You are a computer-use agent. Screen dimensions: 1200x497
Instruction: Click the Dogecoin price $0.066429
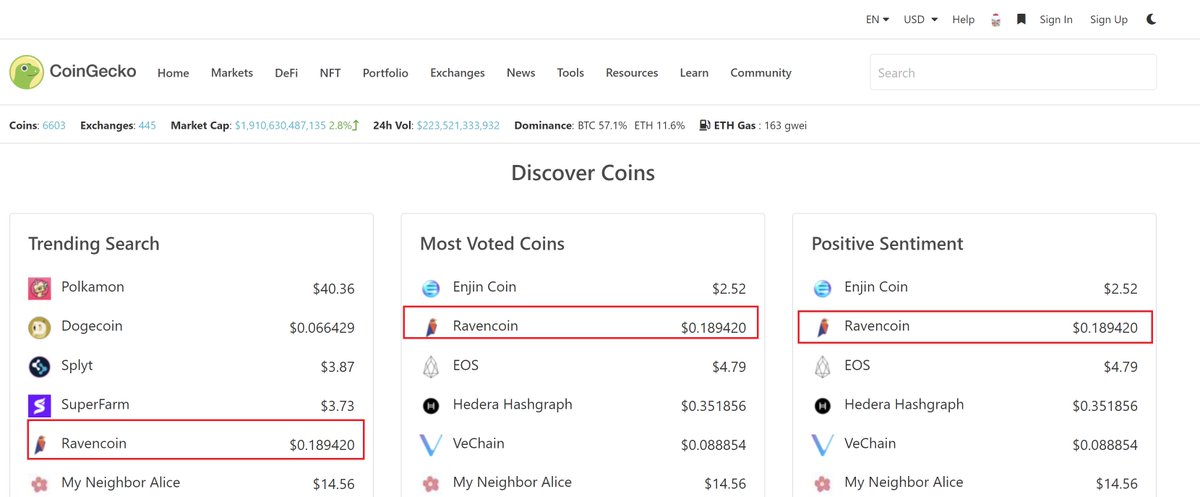[x=322, y=328]
